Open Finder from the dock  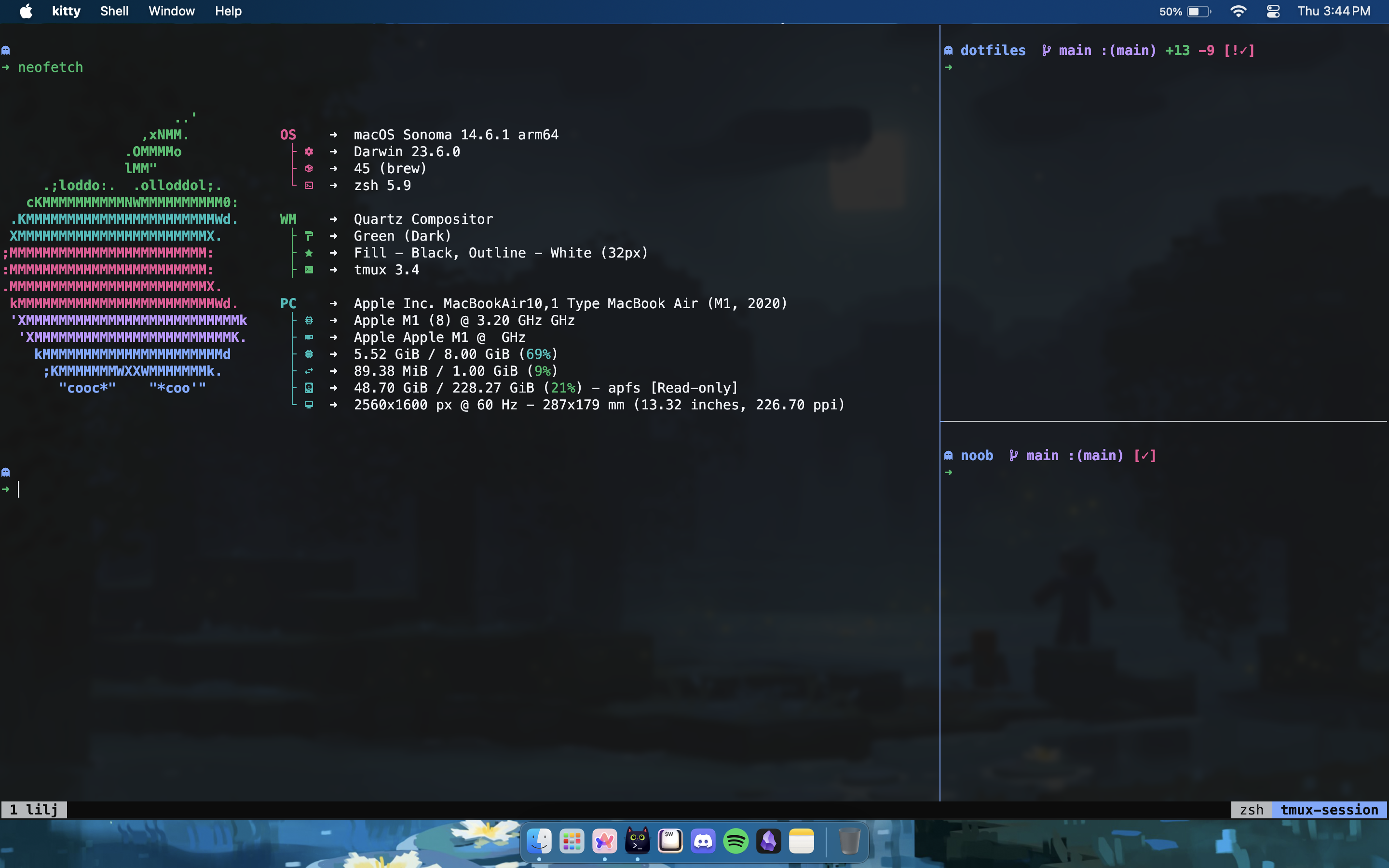click(x=539, y=841)
